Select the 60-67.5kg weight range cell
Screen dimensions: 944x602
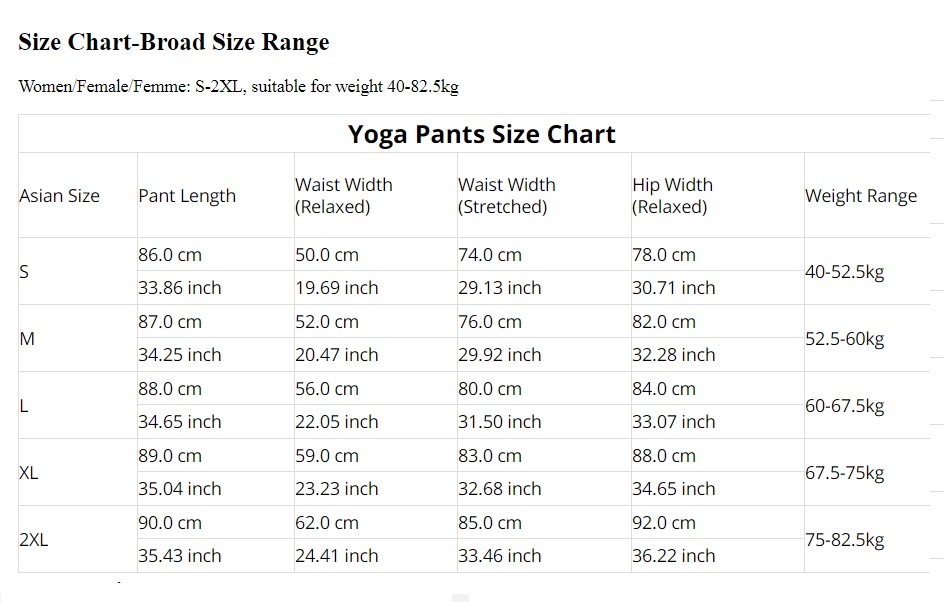(845, 406)
